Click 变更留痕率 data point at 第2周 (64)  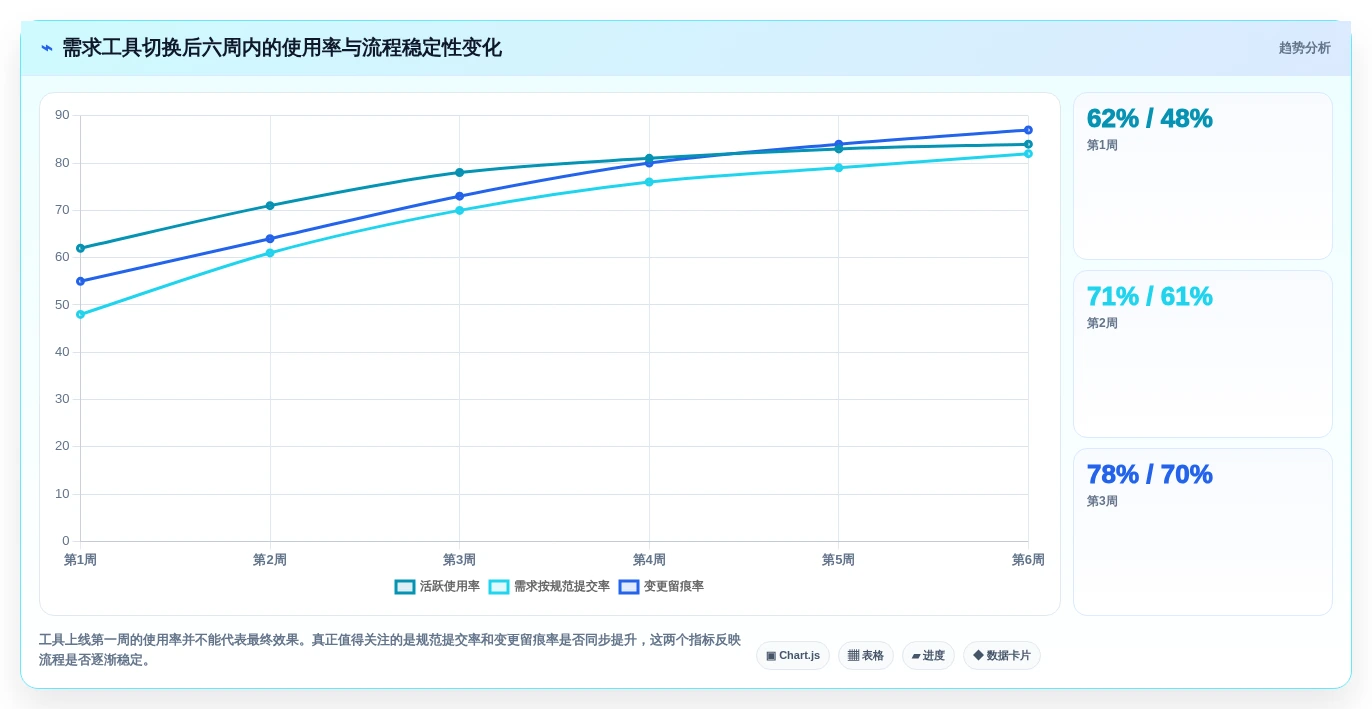pyautogui.click(x=270, y=239)
